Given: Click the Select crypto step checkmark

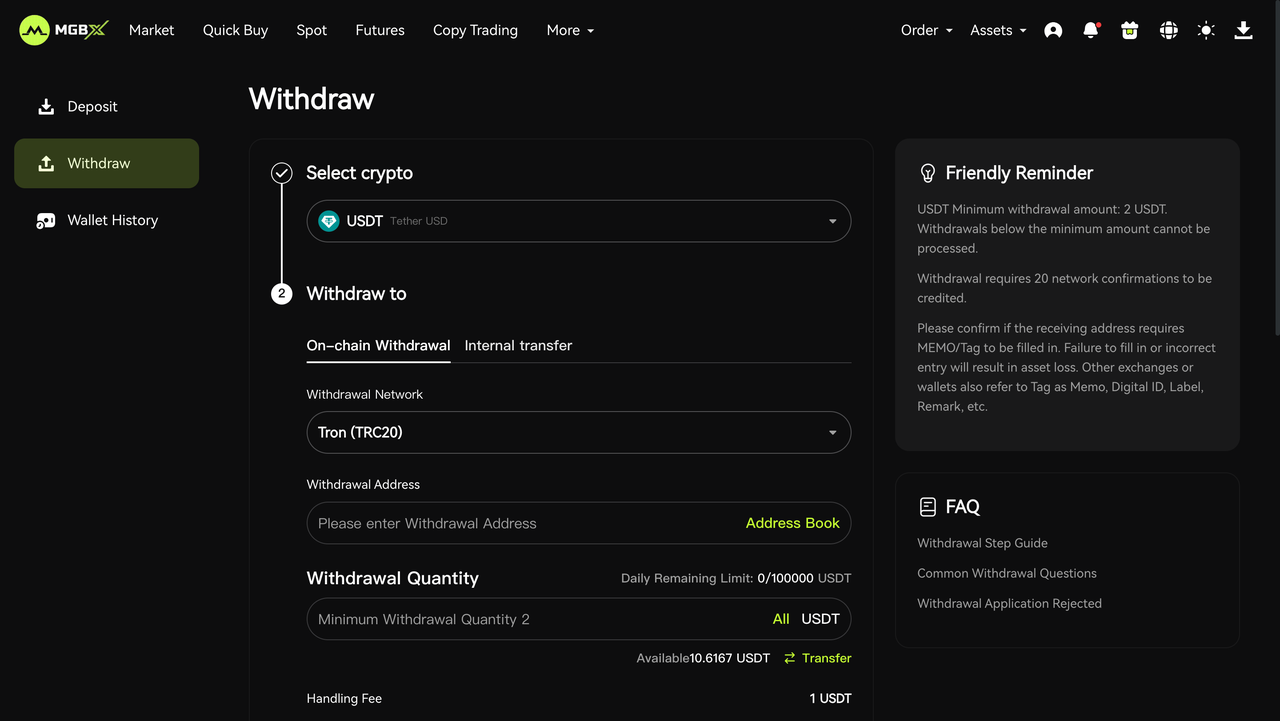Looking at the screenshot, I should point(282,173).
